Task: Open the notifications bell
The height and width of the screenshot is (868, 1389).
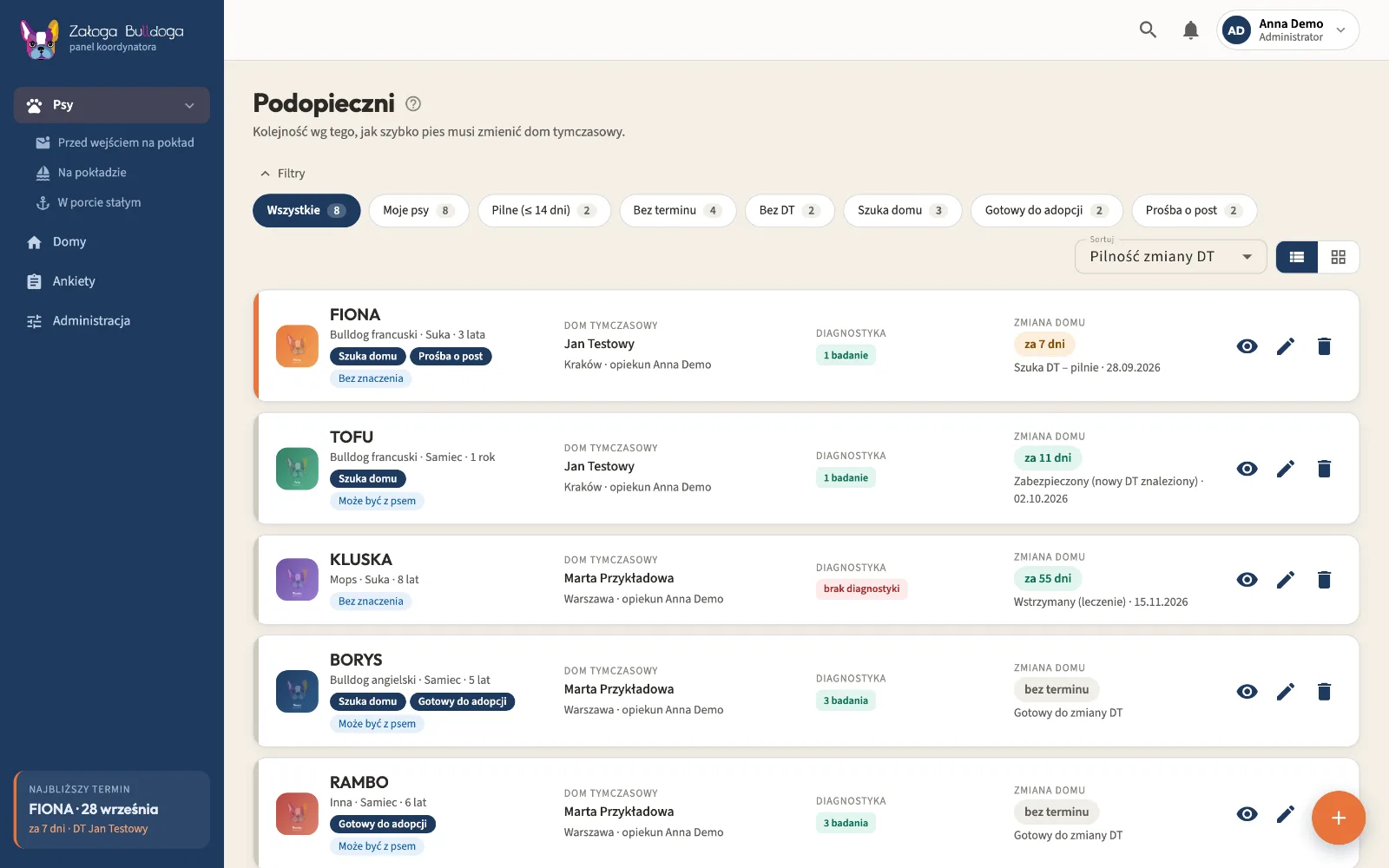Action: (1191, 30)
